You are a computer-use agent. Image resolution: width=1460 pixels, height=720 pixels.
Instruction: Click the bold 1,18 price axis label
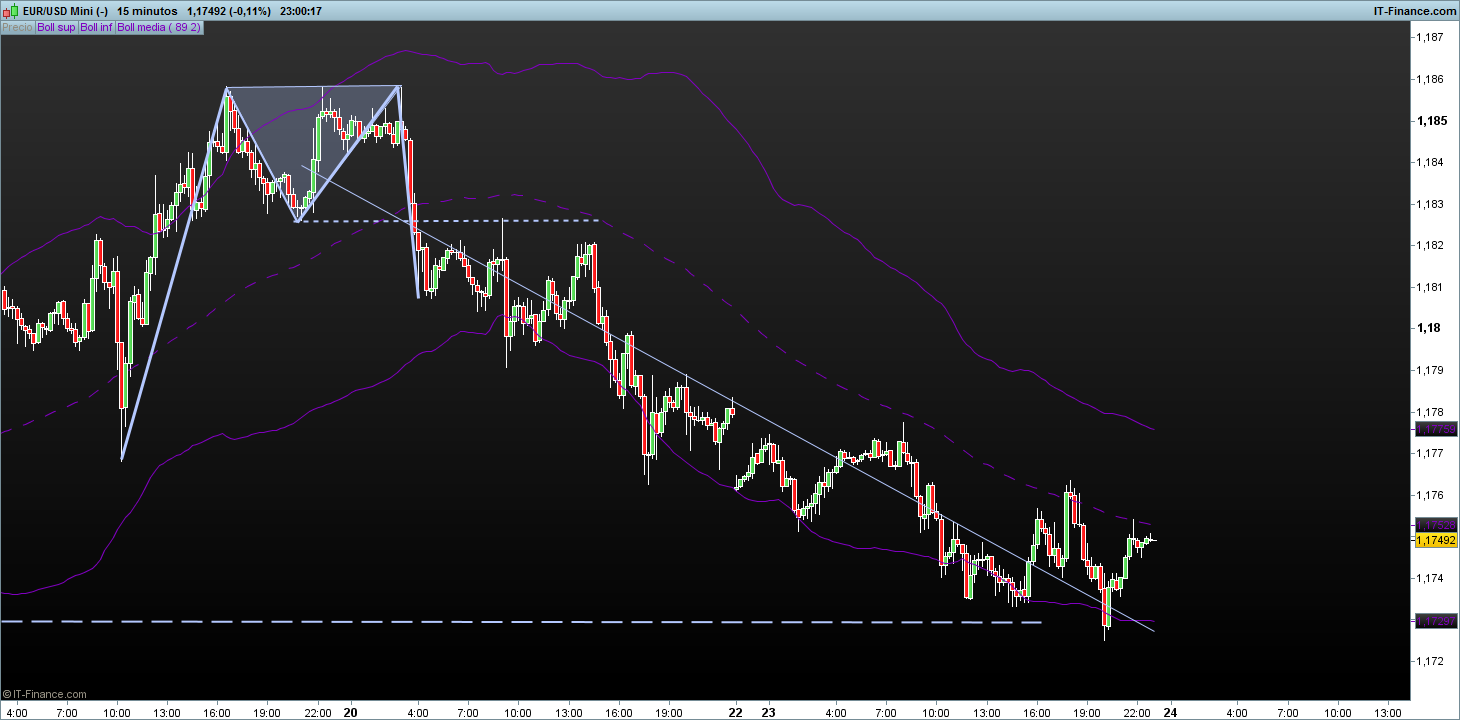click(x=1428, y=328)
